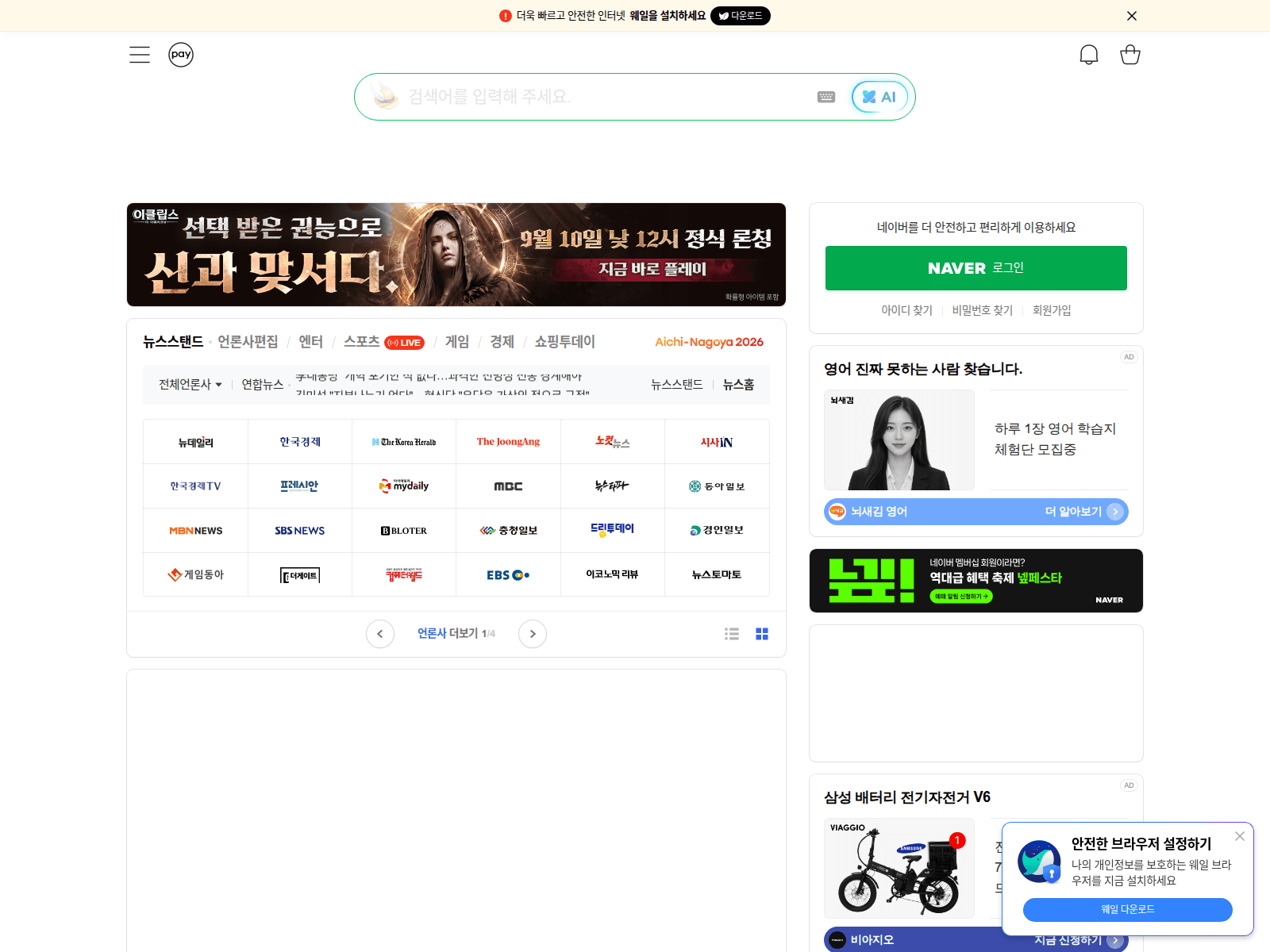
Task: Open the 뉴스토마토 logo
Action: coord(717,574)
